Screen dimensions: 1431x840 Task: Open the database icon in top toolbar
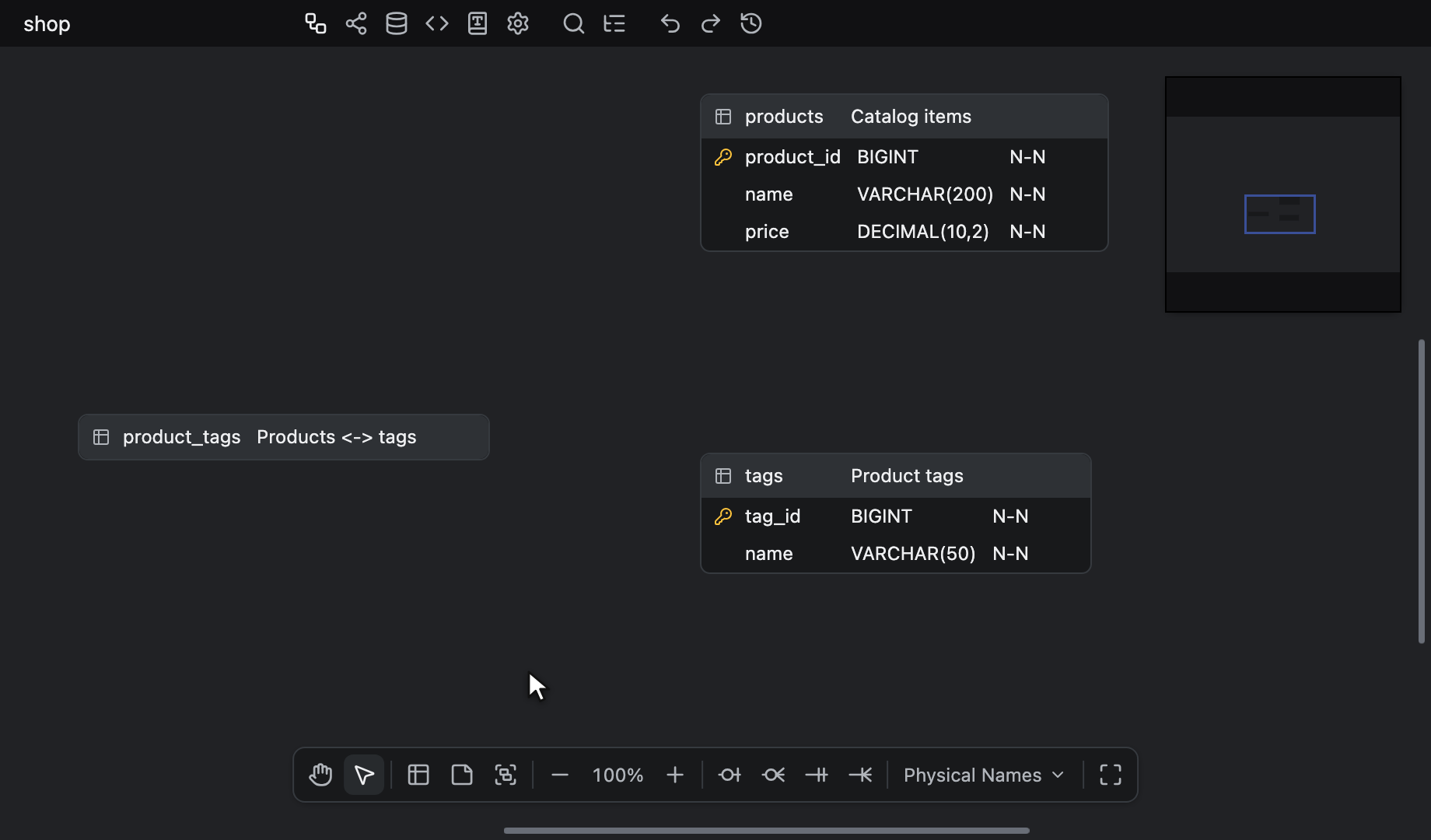397,23
